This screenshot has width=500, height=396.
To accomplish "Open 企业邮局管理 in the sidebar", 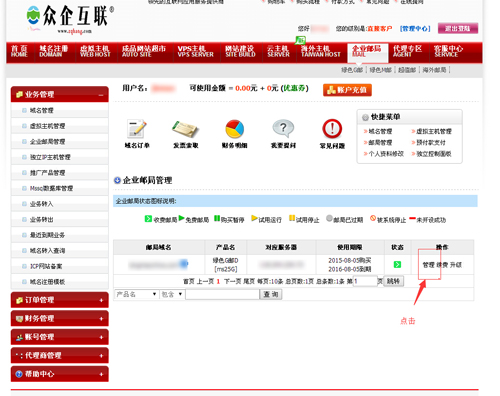I will 47,142.
